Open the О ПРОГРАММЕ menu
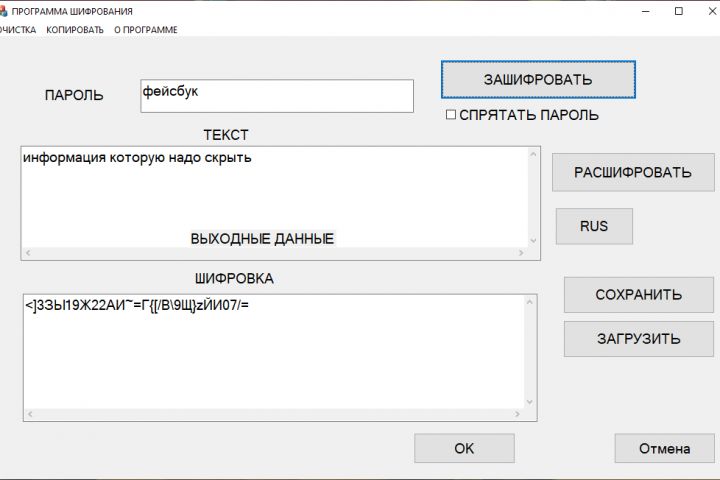Viewport: 720px width, 480px height. coord(145,30)
